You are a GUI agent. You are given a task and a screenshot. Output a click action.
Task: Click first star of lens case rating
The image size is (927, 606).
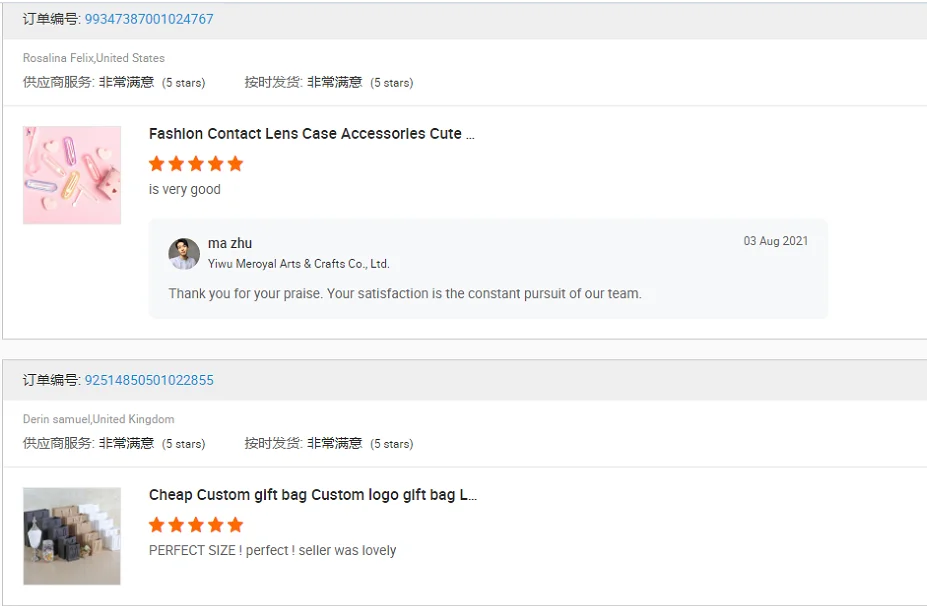point(157,164)
